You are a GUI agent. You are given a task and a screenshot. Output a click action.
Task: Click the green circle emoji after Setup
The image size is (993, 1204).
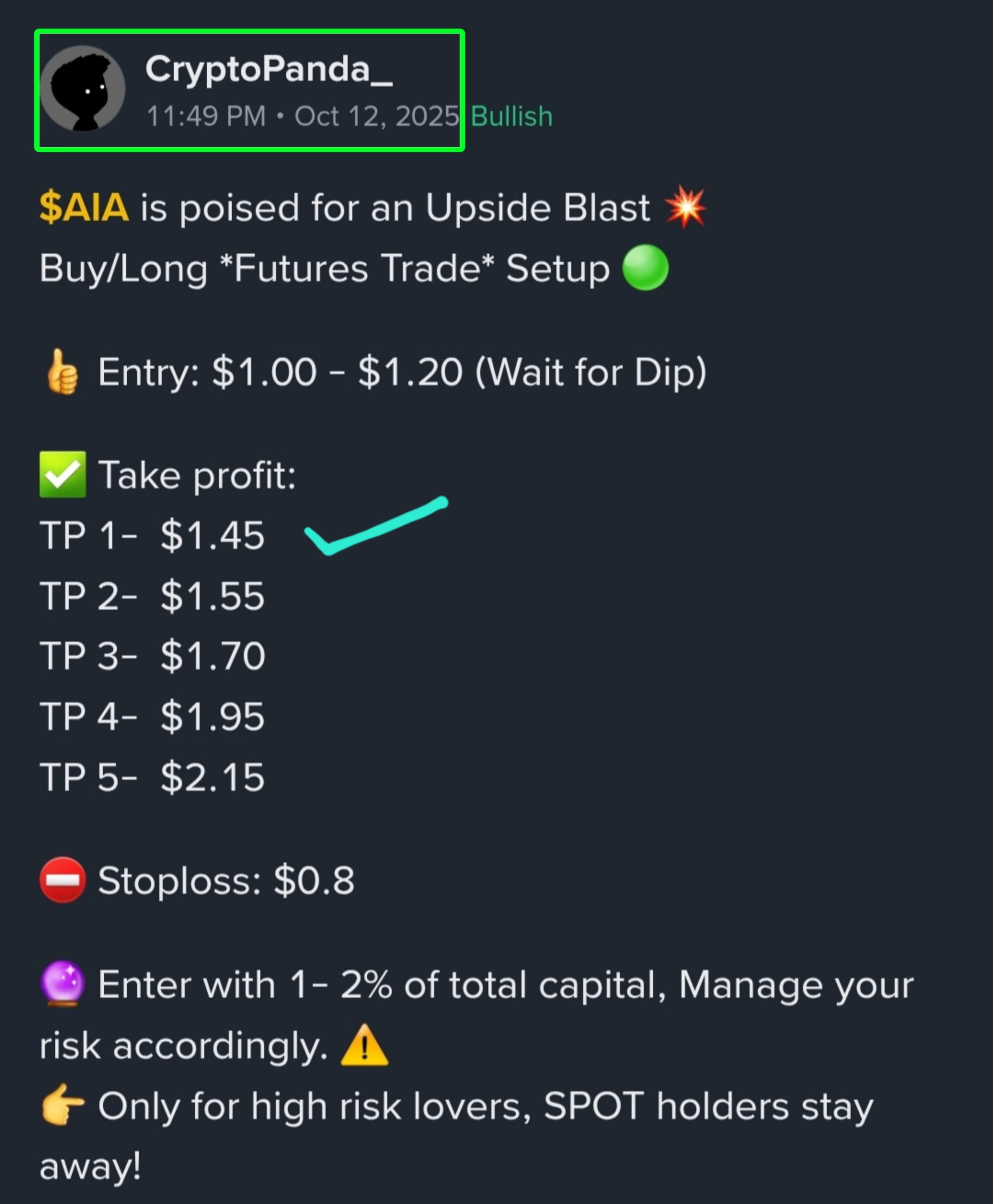[645, 268]
